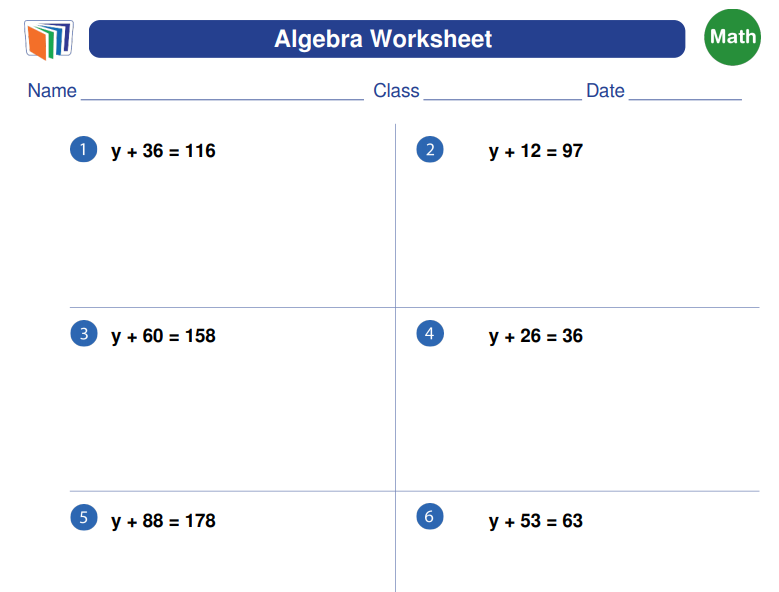Screen dimensions: 779x592
Task: Click the green Math circle badge
Action: coord(732,37)
